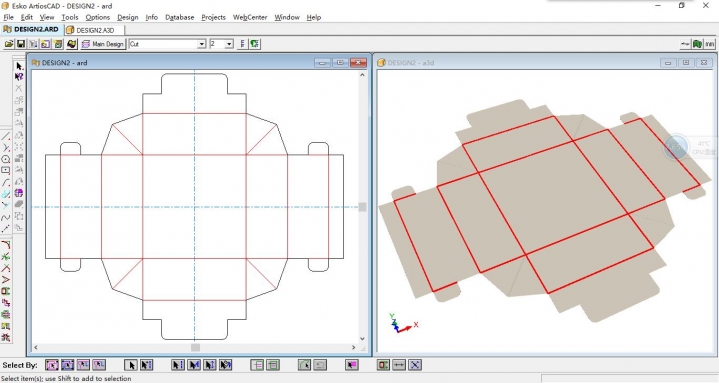Expand the pointage dropdown showing 2
The height and width of the screenshot is (383, 719).
221,44
